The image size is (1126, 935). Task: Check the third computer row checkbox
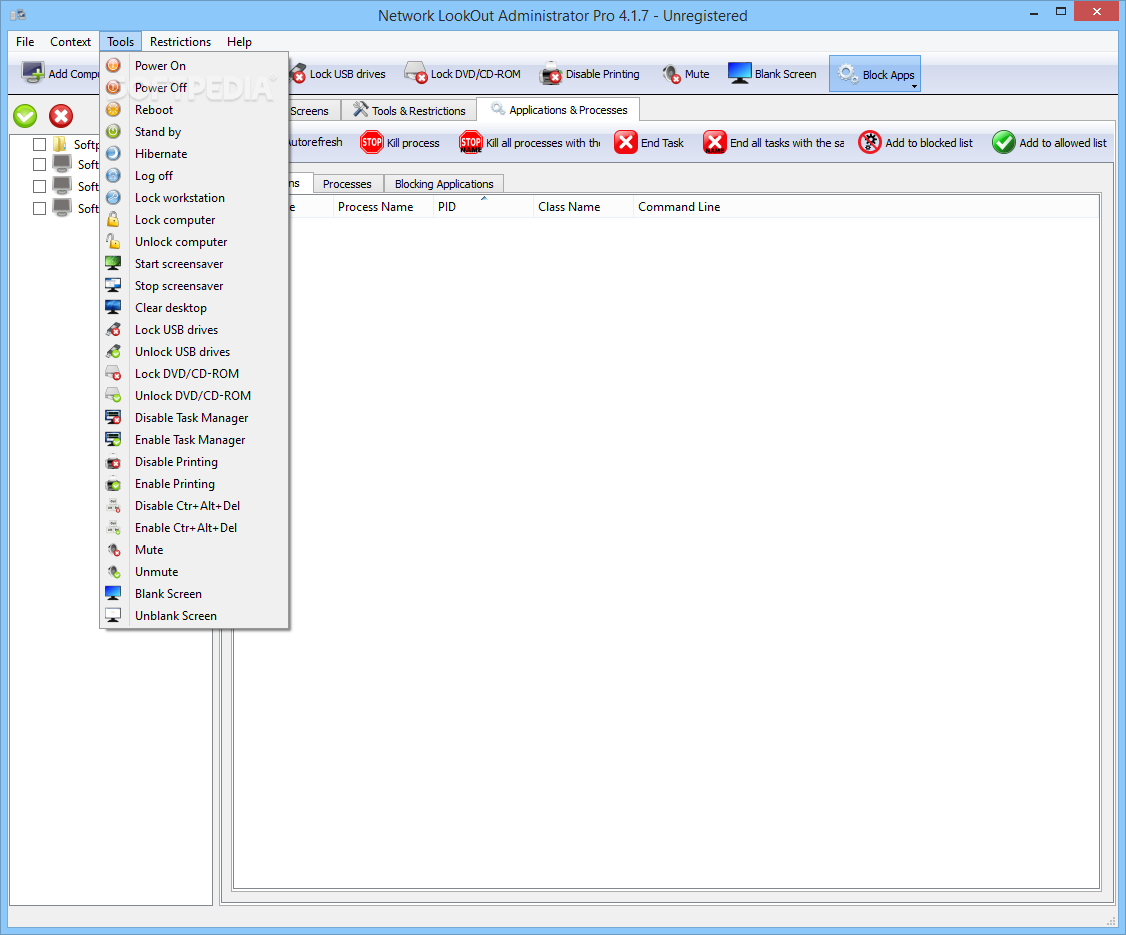tap(39, 186)
